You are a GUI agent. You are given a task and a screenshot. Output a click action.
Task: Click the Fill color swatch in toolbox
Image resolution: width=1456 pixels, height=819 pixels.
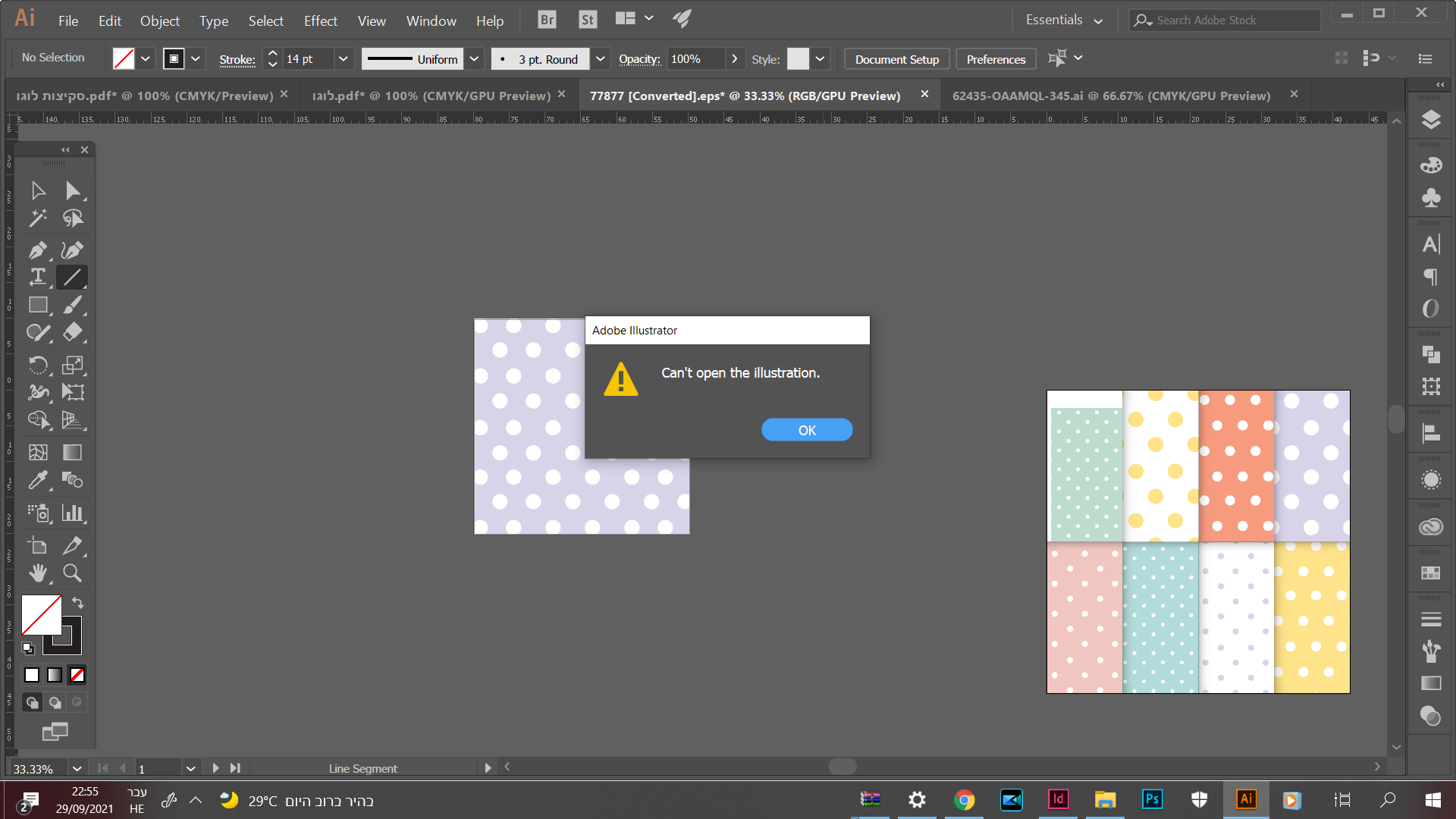(41, 614)
